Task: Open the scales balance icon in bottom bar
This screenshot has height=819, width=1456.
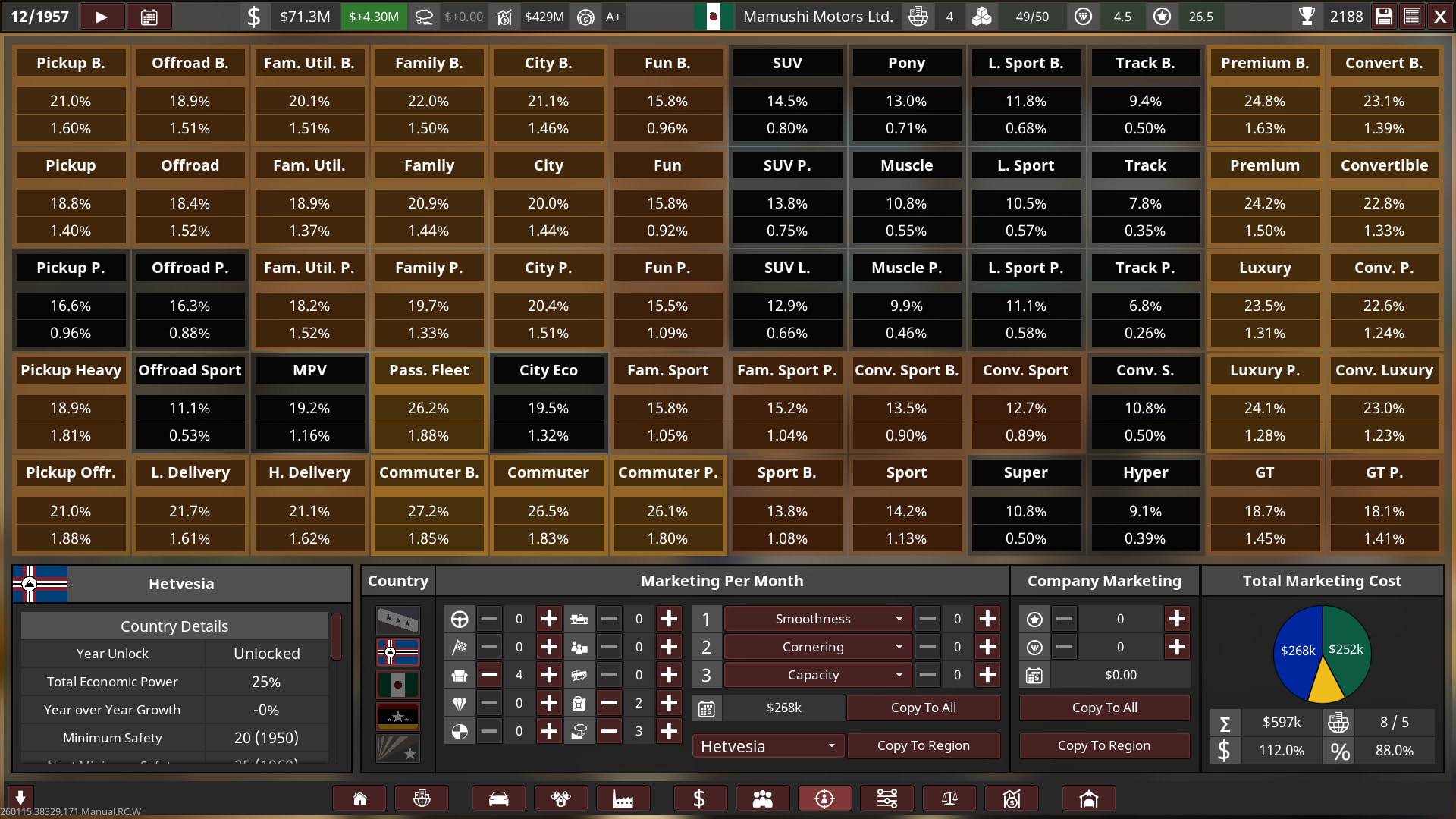Action: point(949,799)
